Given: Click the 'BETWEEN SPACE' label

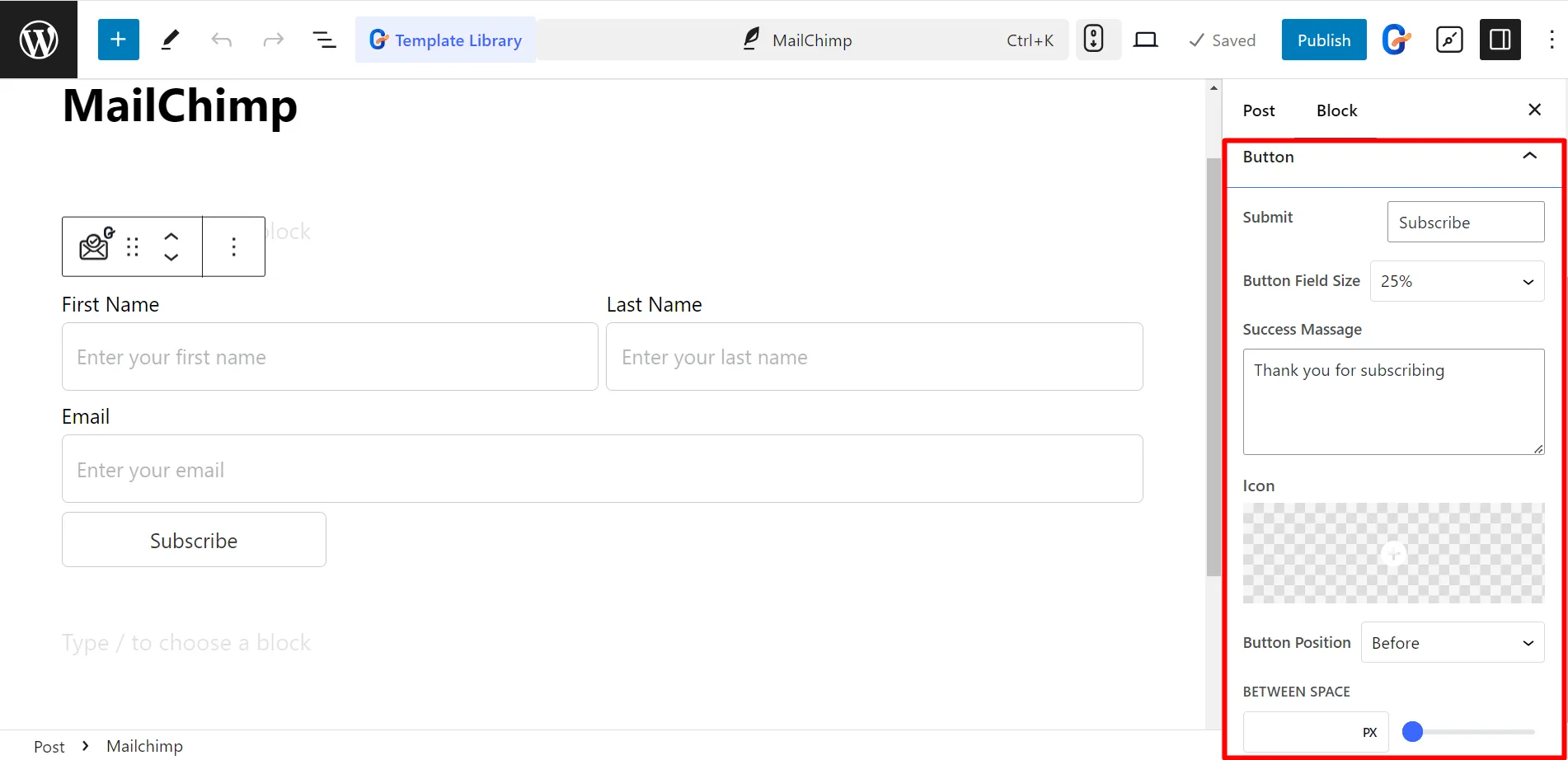Looking at the screenshot, I should 1296,692.
